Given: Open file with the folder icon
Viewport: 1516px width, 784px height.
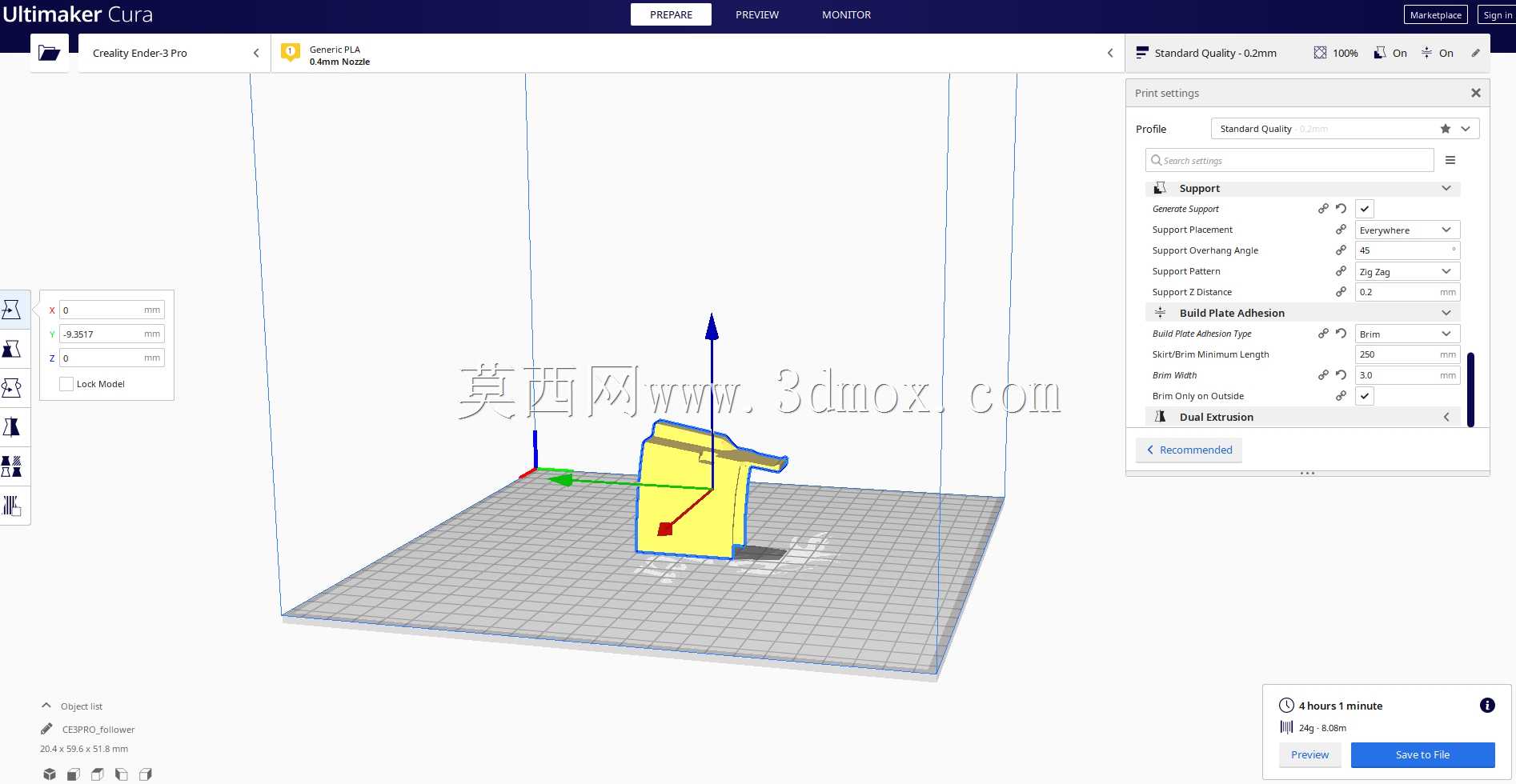Looking at the screenshot, I should click(49, 54).
